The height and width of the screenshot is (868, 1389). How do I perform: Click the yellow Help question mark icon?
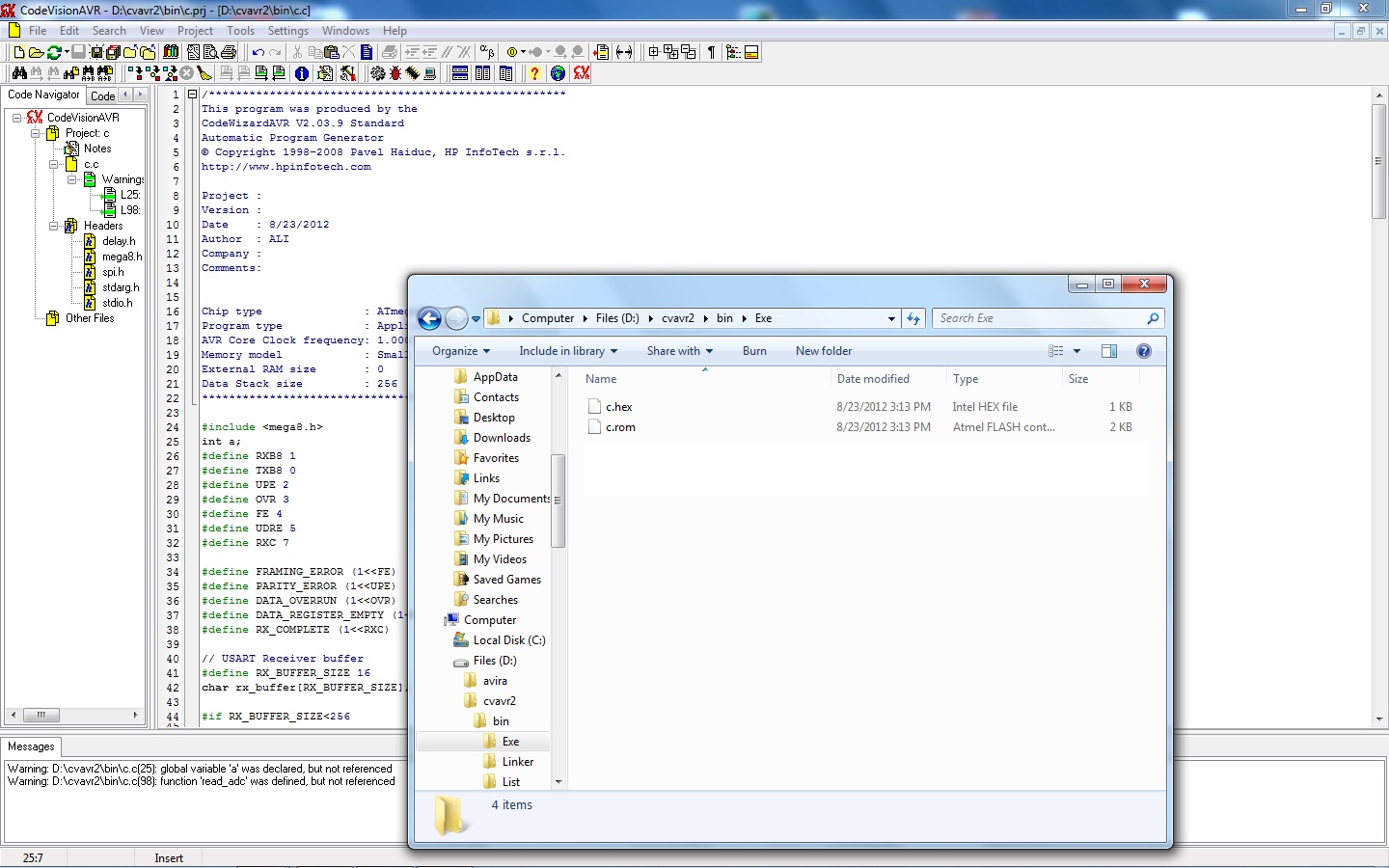534,73
